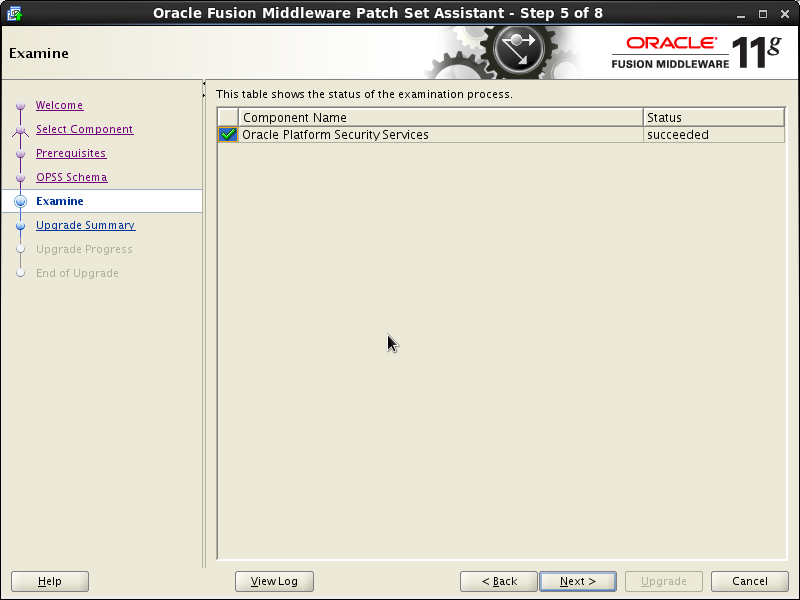Screen dimensions: 800x600
Task: Open the Prerequisites step link
Action: pos(71,153)
